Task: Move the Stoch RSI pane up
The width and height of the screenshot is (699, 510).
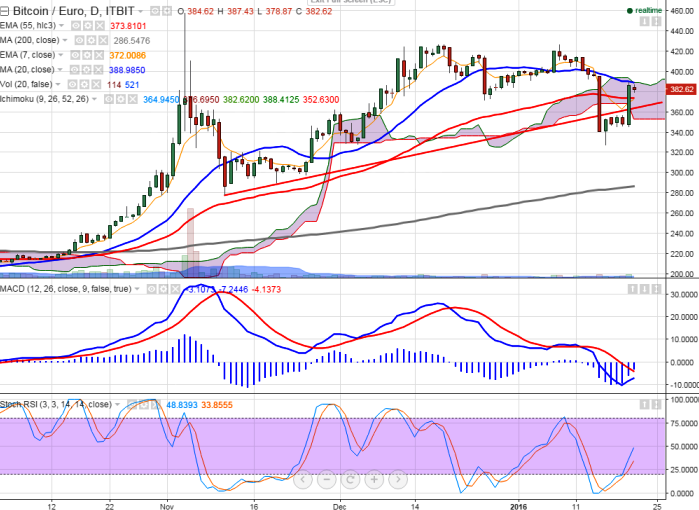Action: coord(645,405)
